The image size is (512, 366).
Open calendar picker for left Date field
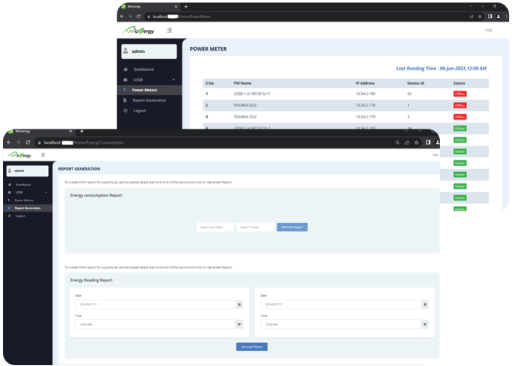(x=239, y=304)
